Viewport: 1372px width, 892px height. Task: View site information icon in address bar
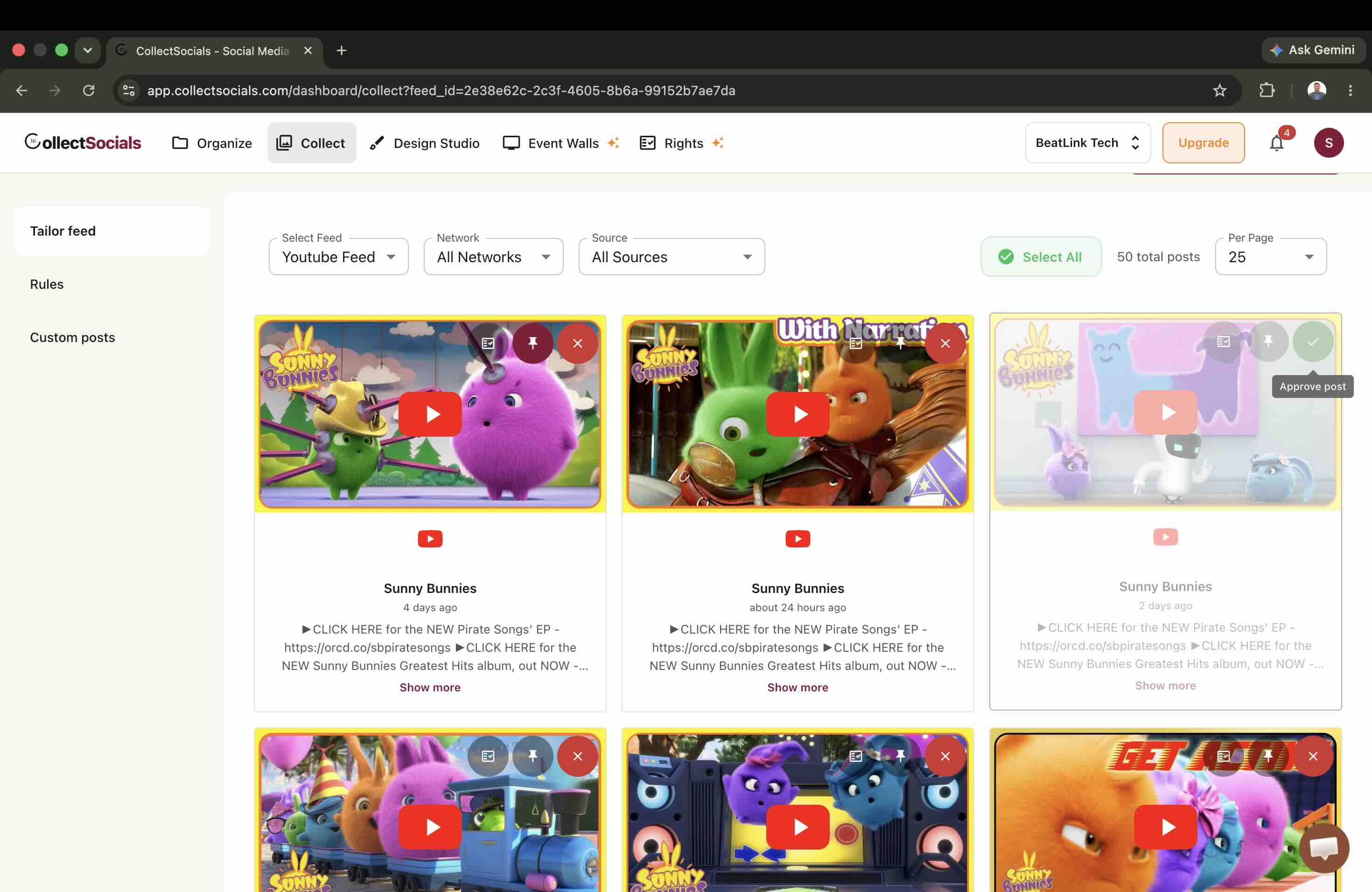129,91
